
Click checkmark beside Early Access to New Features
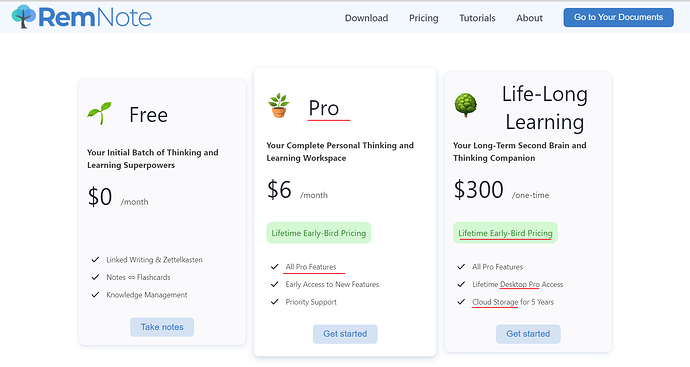pos(275,284)
